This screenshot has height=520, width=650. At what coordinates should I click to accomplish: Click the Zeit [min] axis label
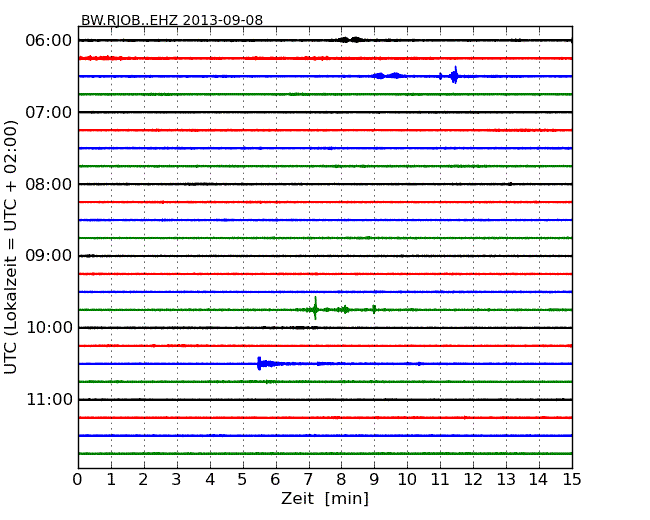[x=325, y=498]
